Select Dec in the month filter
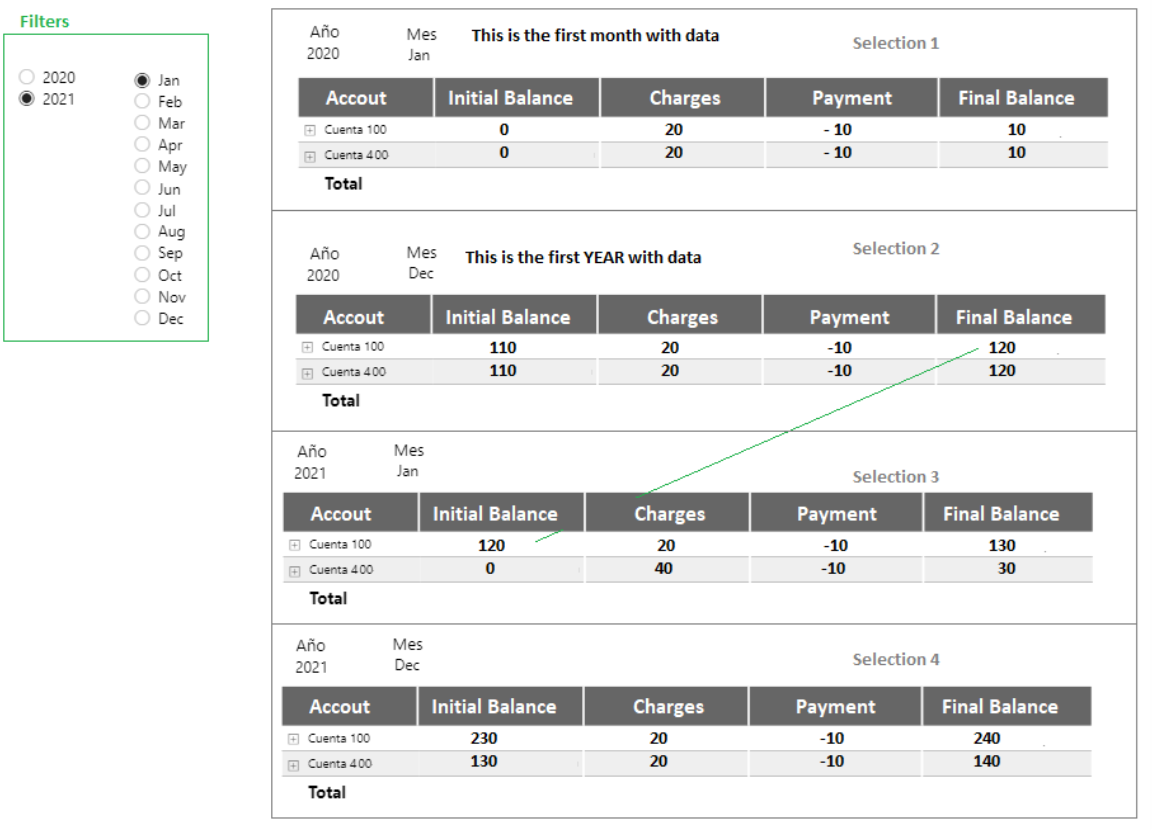 click(143, 318)
